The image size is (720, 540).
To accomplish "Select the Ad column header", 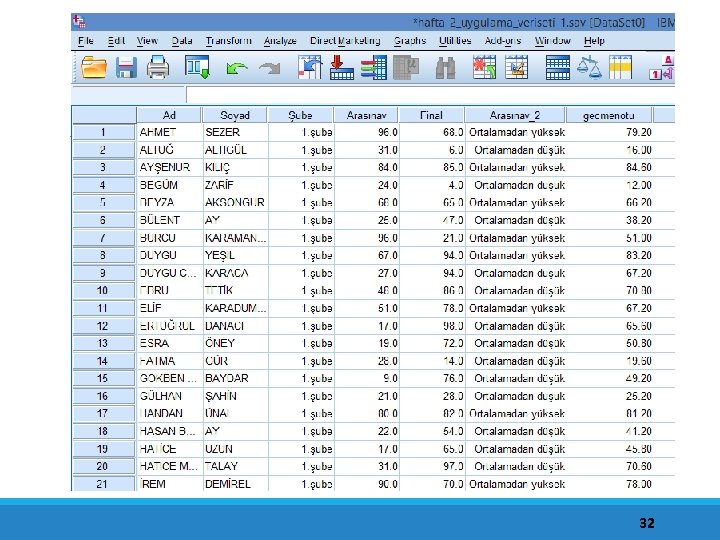I will [169, 115].
